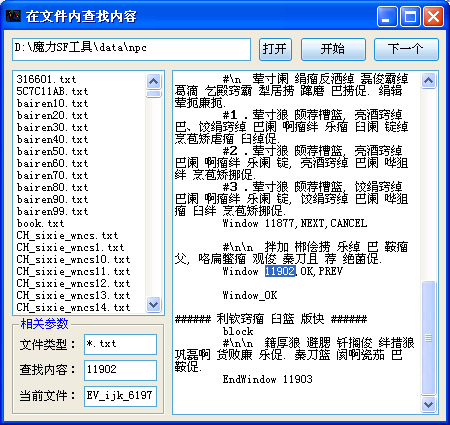This screenshot has height=425, width=450.
Task: Select bairen10.txt in the file list
Action: click(52, 103)
